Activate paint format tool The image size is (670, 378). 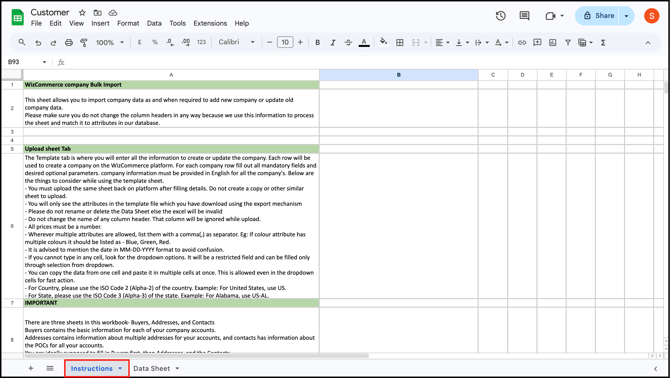[x=84, y=43]
